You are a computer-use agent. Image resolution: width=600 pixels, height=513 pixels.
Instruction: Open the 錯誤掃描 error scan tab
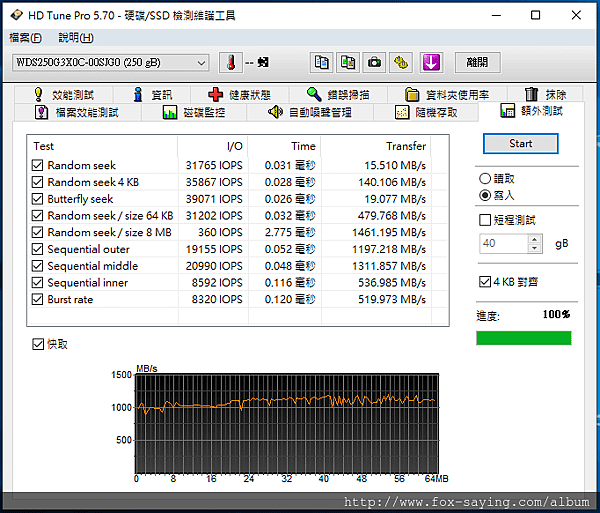338,94
